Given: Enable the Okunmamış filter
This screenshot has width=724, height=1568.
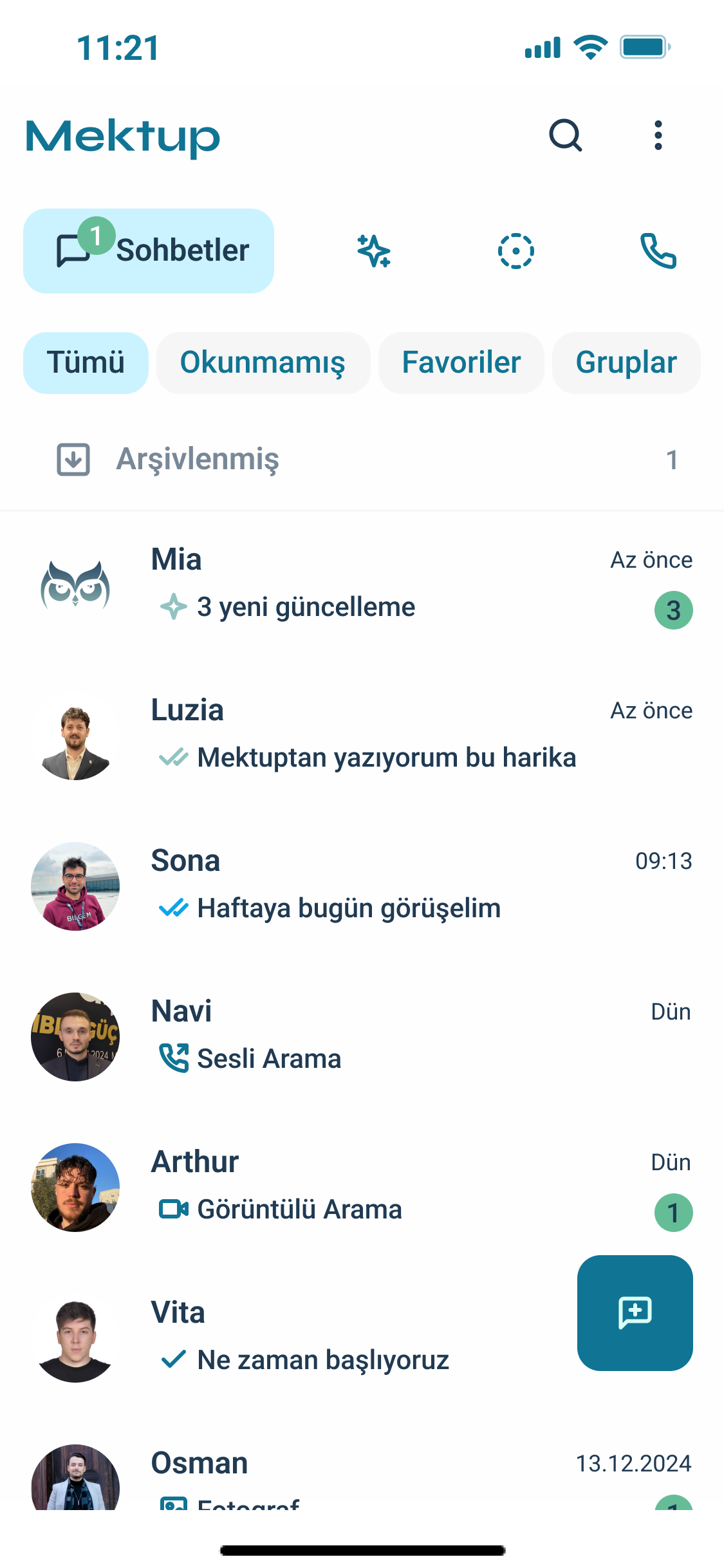Looking at the screenshot, I should 263,362.
